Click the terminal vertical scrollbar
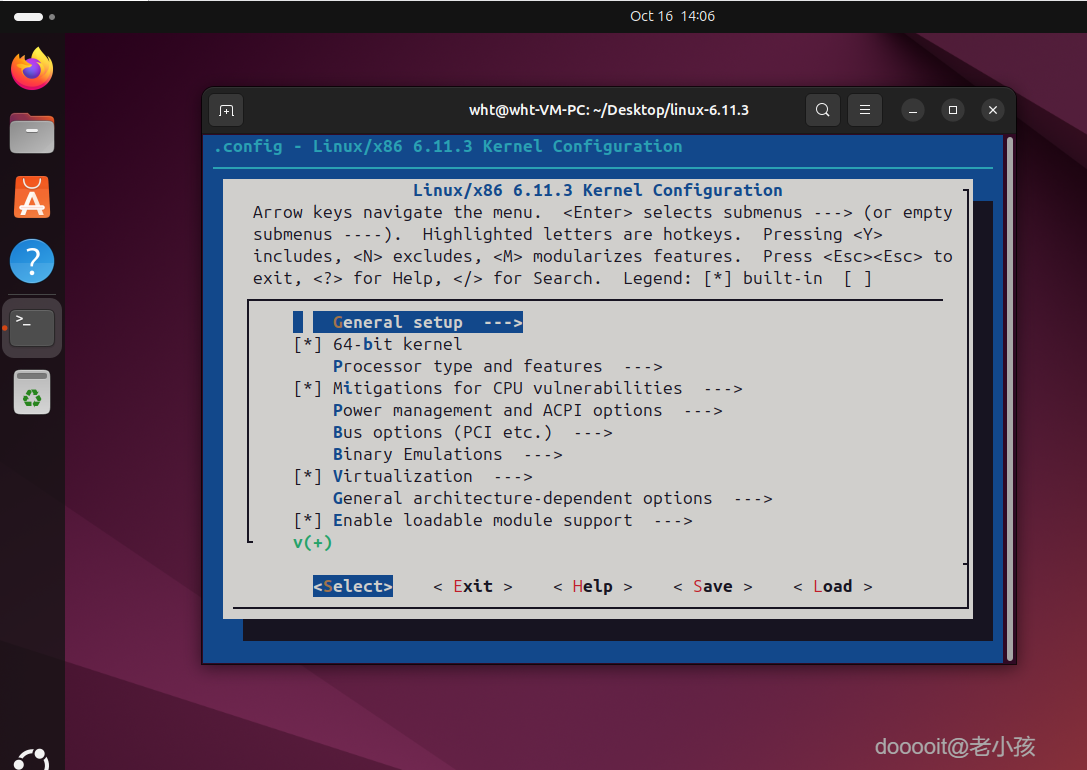This screenshot has width=1087, height=770. click(x=1010, y=399)
